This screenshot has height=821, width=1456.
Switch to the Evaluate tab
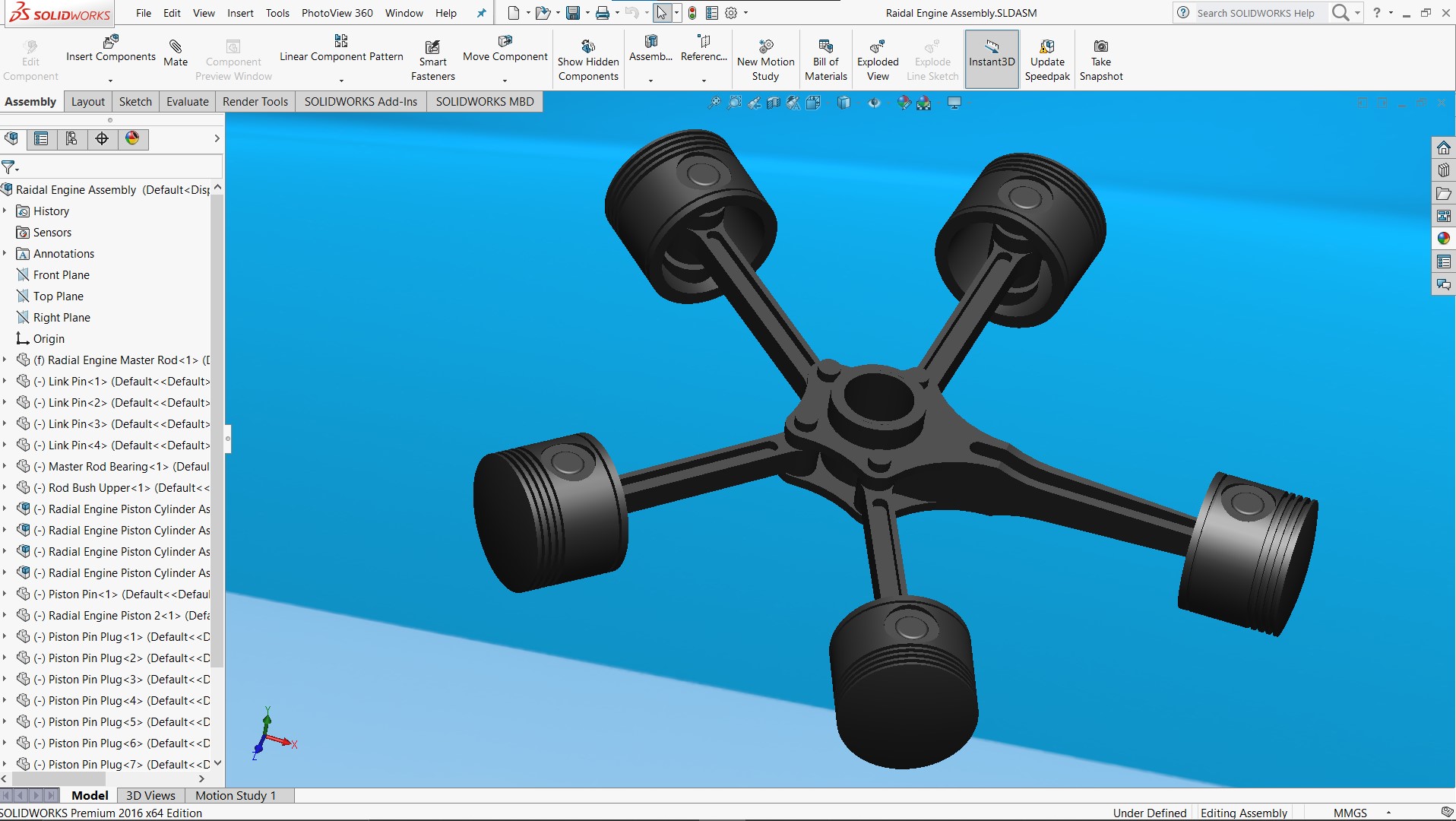pyautogui.click(x=188, y=101)
